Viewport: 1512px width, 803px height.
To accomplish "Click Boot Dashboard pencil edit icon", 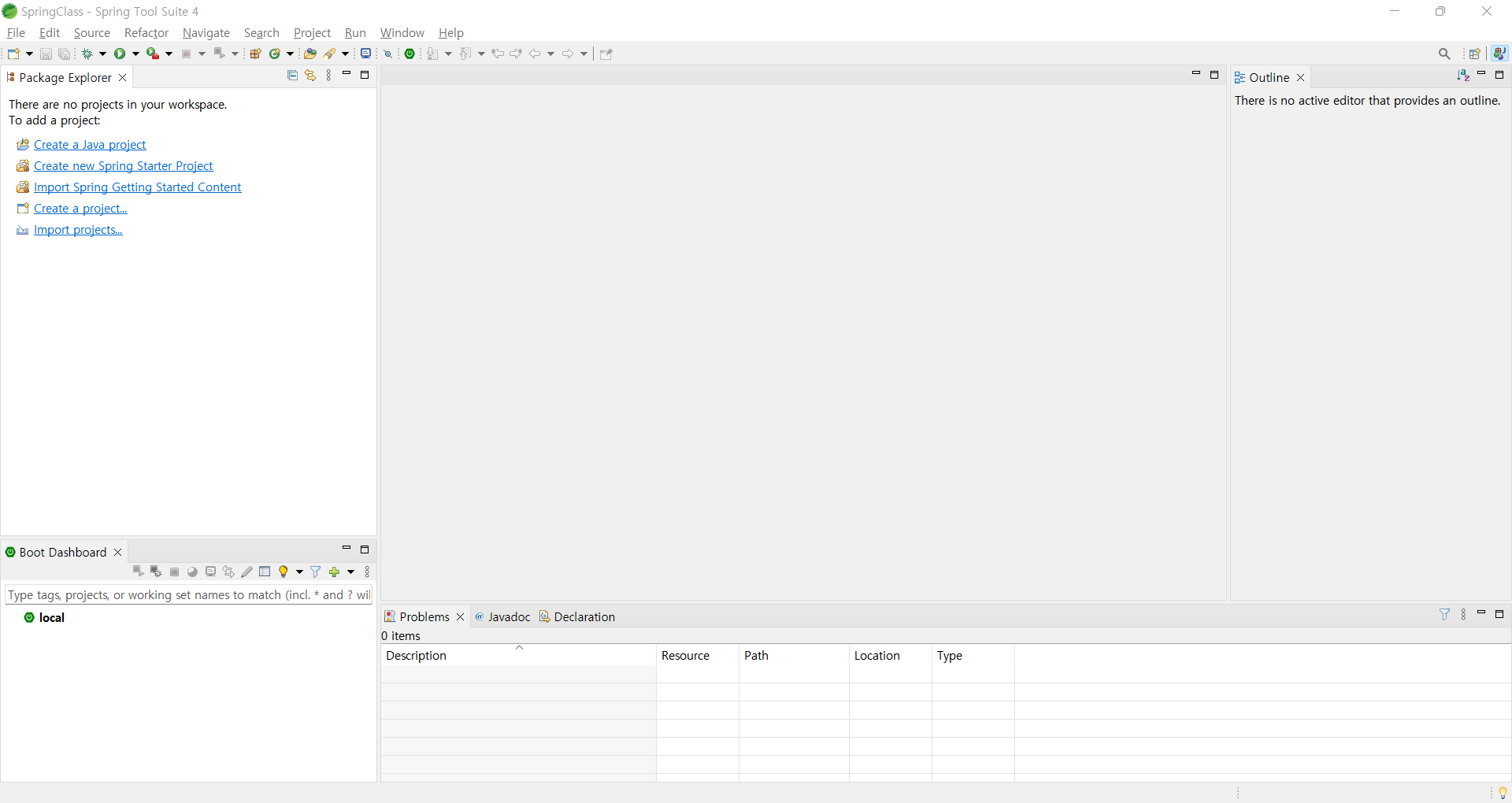I will click(246, 572).
